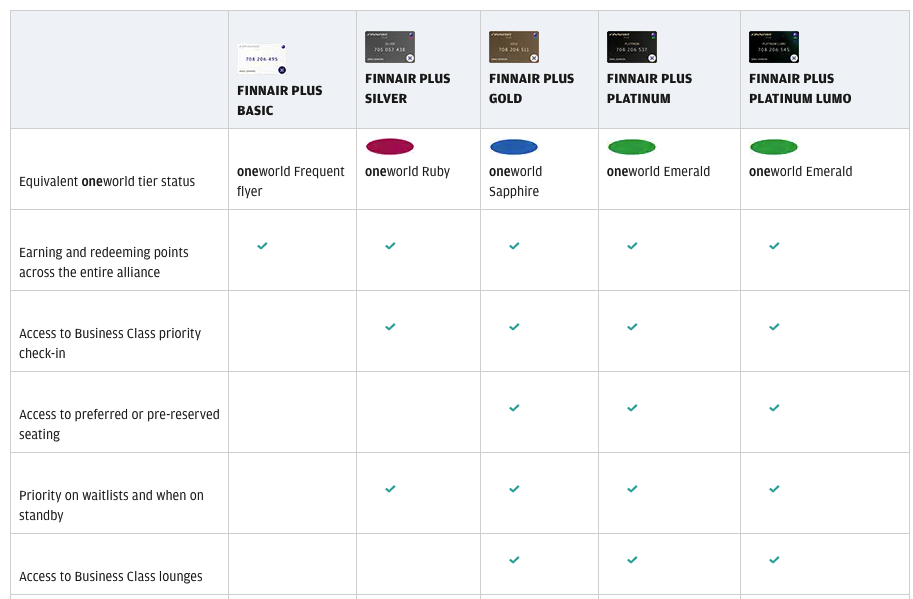Click Gold checkmark for preferred or pre-reserved seating
The height and width of the screenshot is (599, 913).
[x=514, y=407]
